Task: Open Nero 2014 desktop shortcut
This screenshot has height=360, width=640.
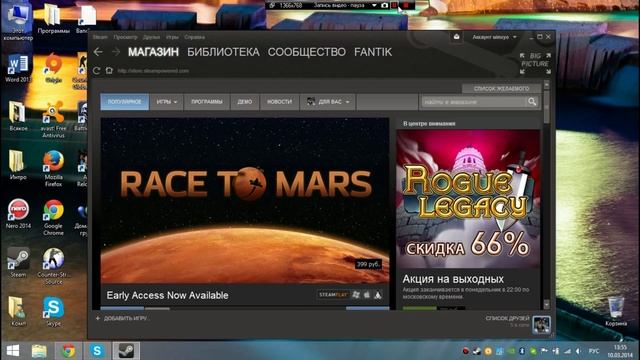Action: tap(18, 213)
